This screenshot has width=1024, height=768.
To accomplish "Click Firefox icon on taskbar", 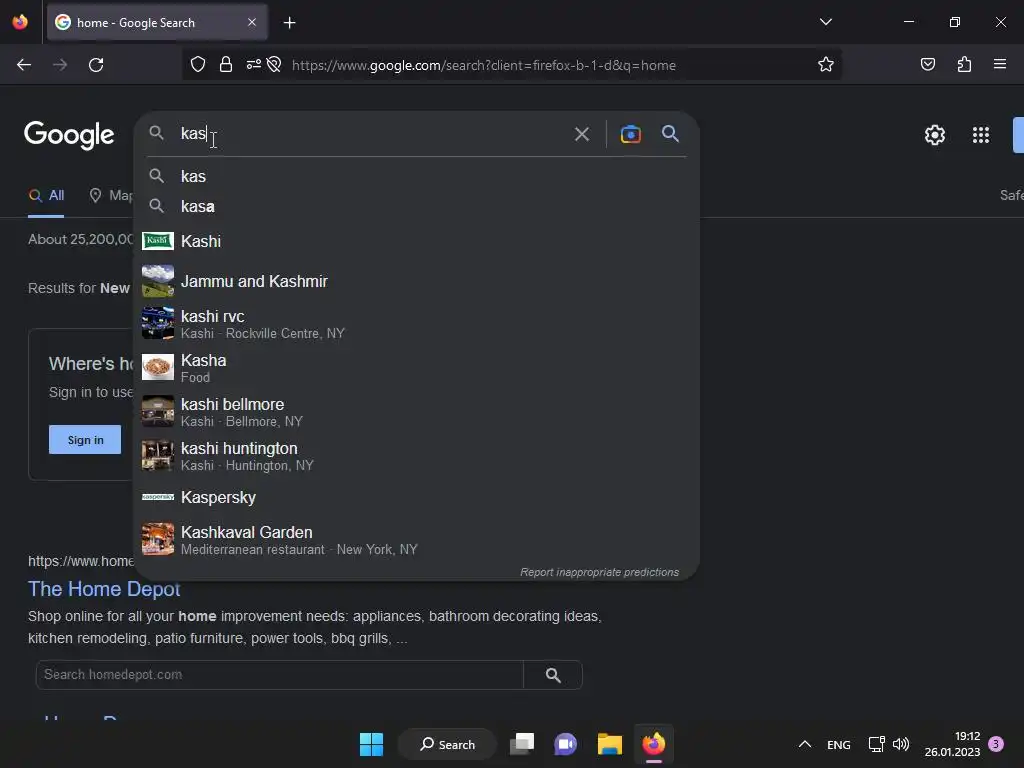I will pos(653,744).
